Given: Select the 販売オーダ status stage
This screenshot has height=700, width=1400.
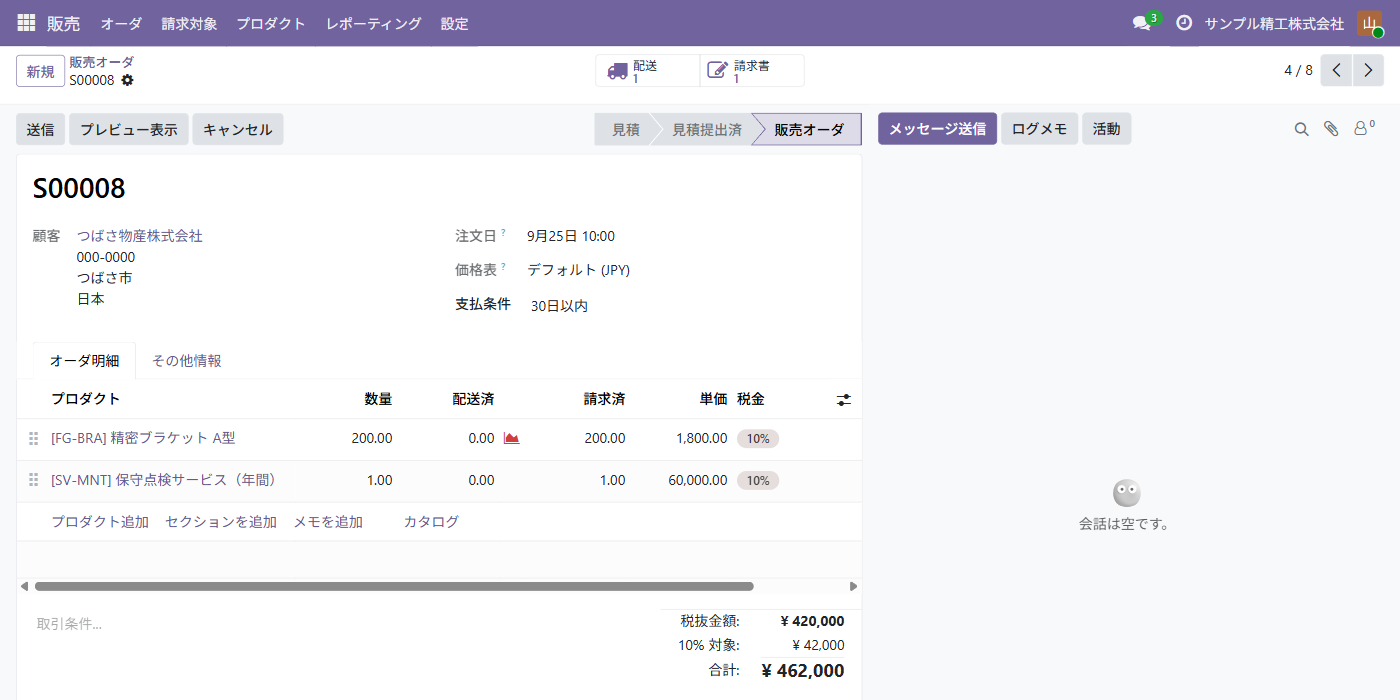Looking at the screenshot, I should point(809,129).
